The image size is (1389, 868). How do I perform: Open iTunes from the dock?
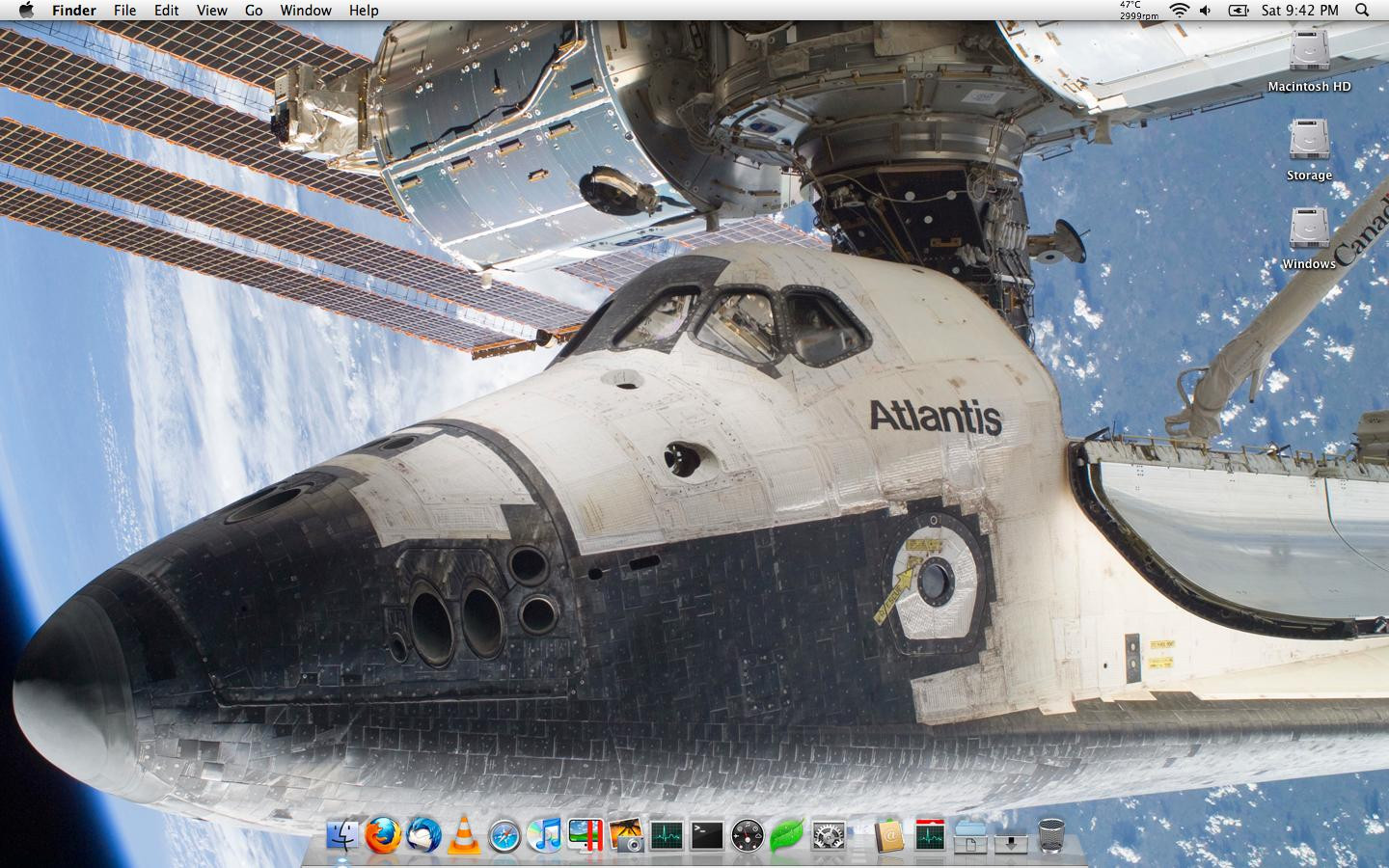point(545,835)
